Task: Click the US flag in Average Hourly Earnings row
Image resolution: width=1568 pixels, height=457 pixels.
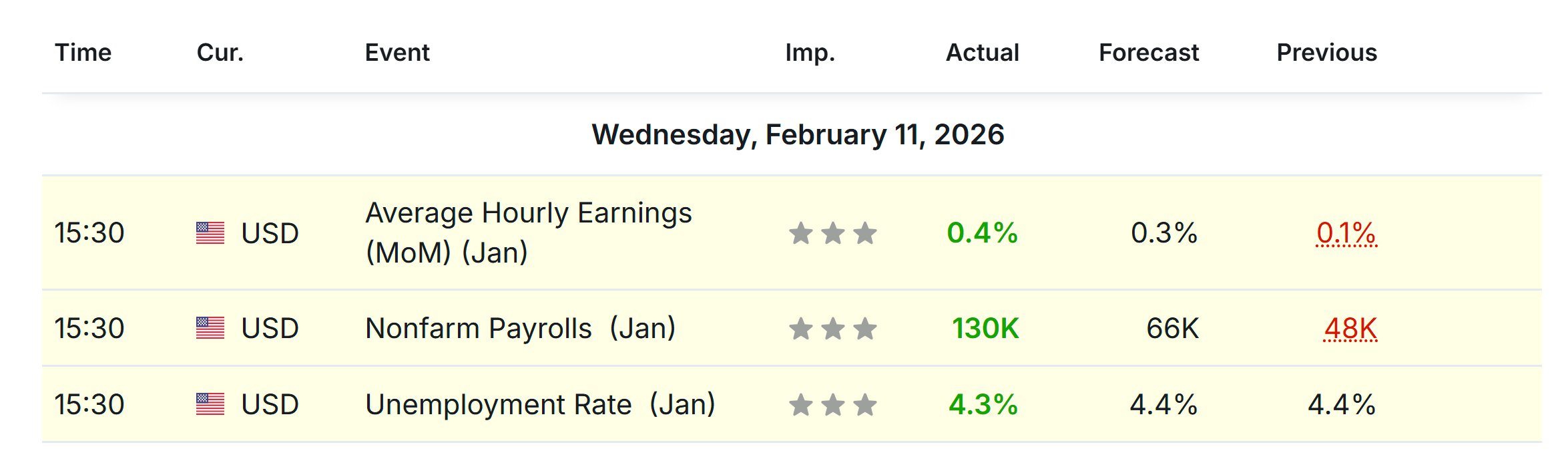Action: (x=210, y=233)
